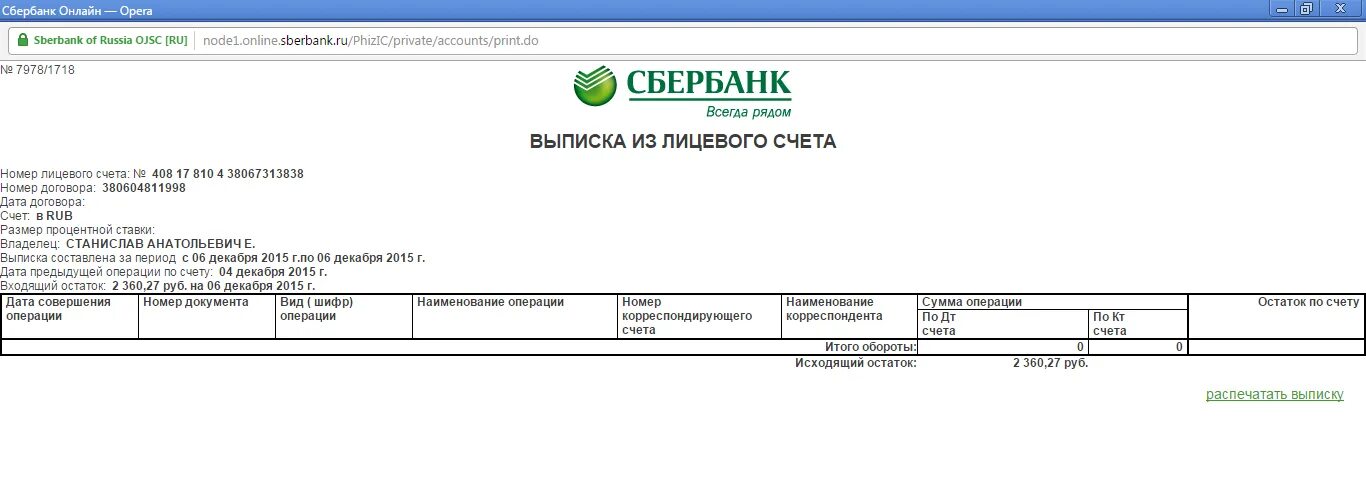Click the statement number '№ 7978/1718'
The image size is (1366, 503).
(38, 70)
